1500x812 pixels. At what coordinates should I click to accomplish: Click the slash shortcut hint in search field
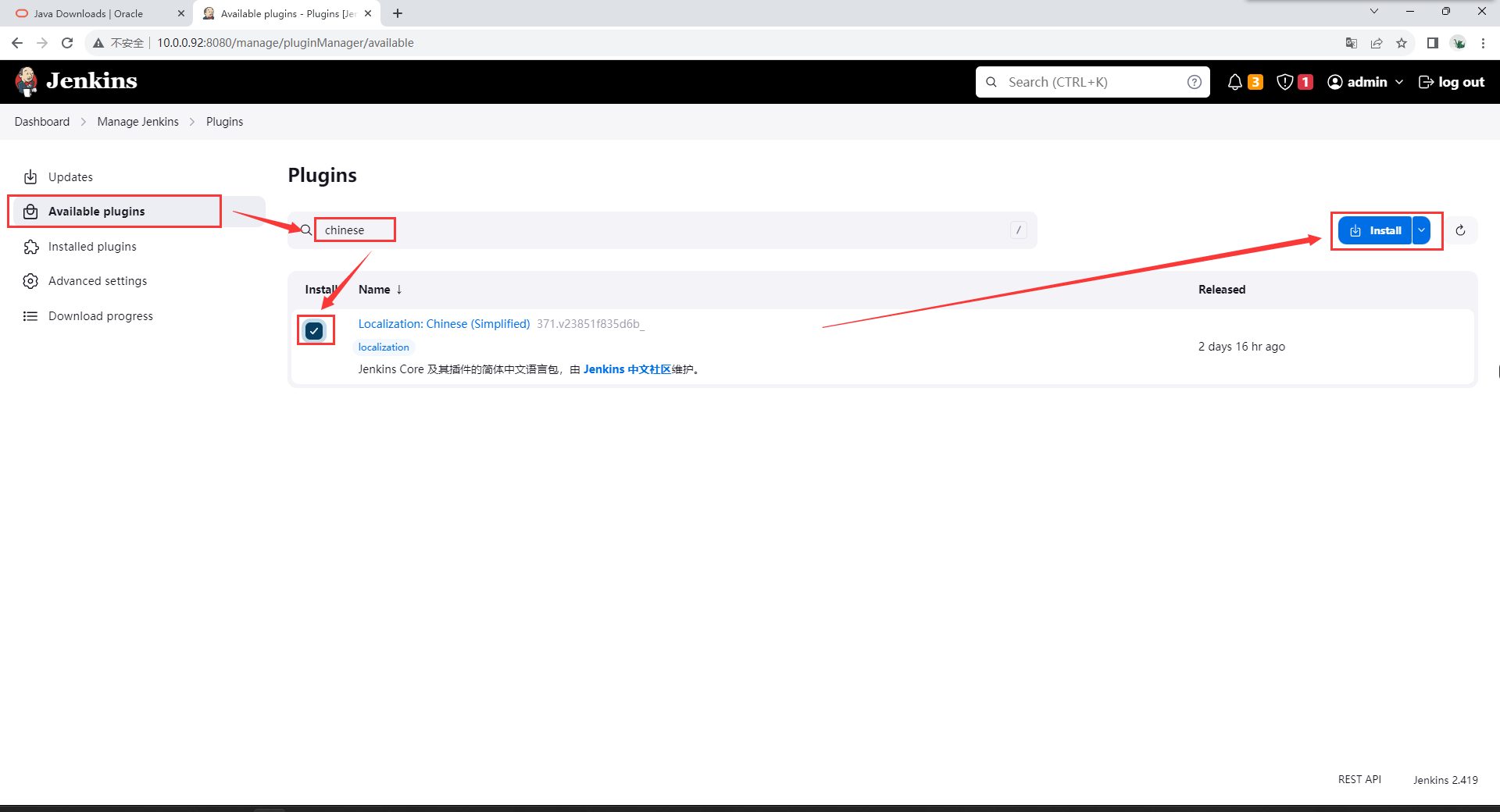[x=1018, y=230]
